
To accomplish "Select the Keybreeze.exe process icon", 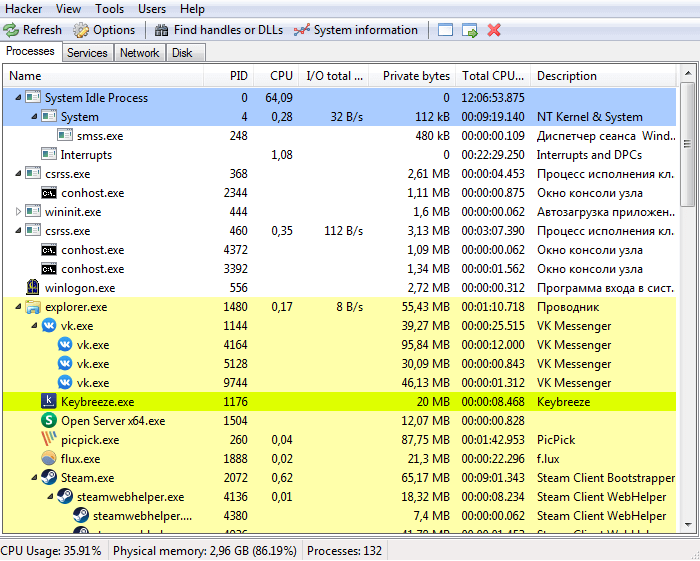I will coord(49,402).
